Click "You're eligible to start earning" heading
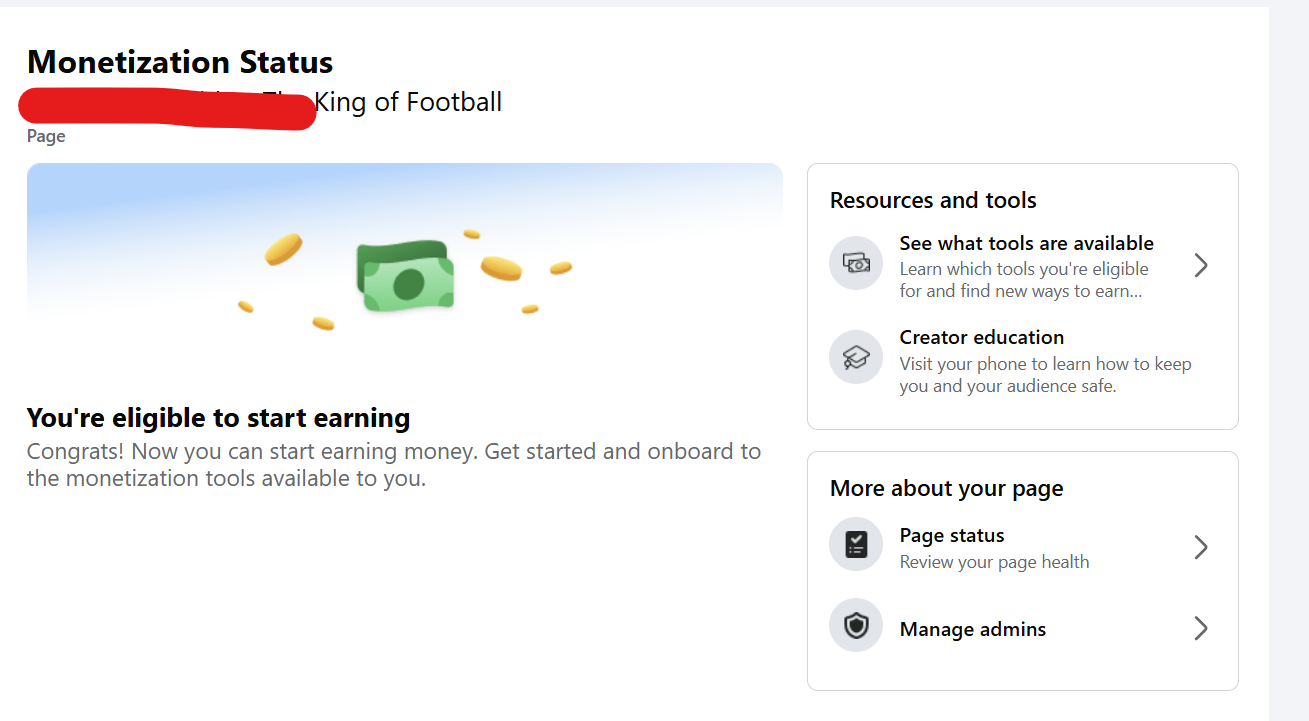This screenshot has width=1309, height=721. click(218, 417)
